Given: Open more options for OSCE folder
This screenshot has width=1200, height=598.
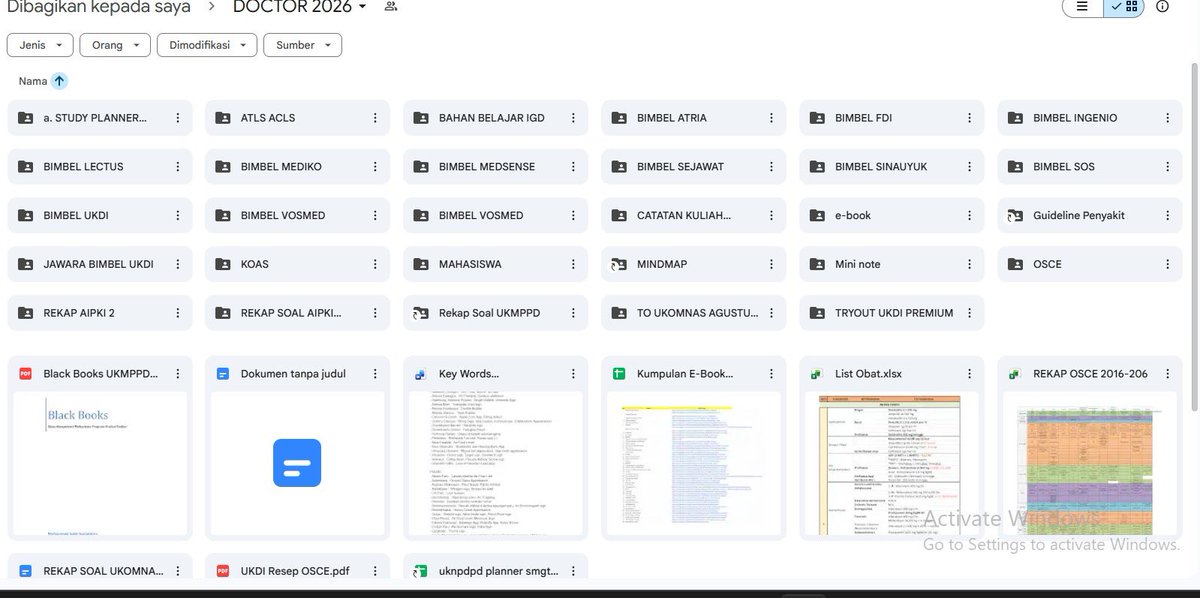Looking at the screenshot, I should coord(1167,265).
